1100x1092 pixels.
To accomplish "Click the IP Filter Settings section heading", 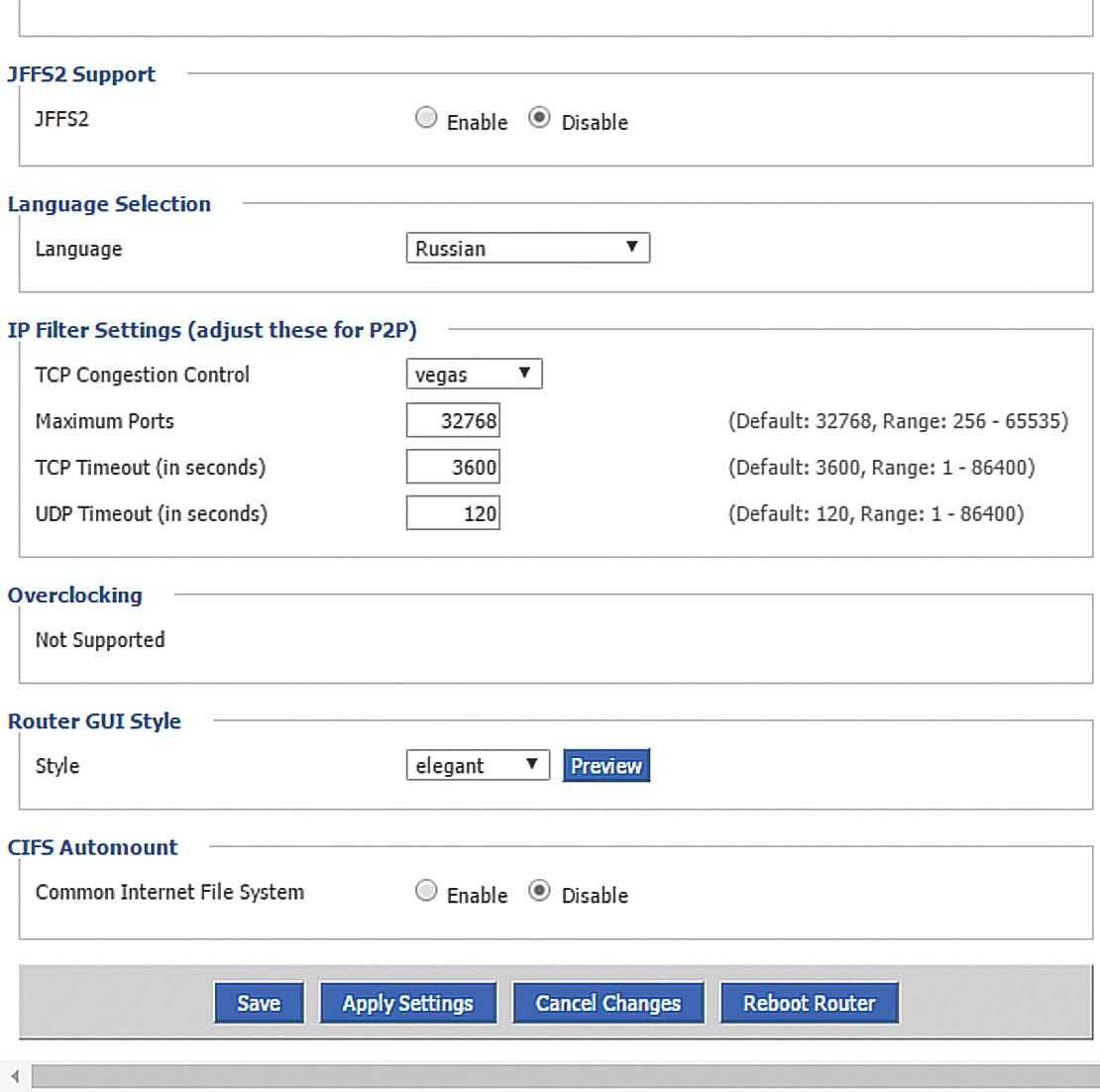I will point(212,330).
